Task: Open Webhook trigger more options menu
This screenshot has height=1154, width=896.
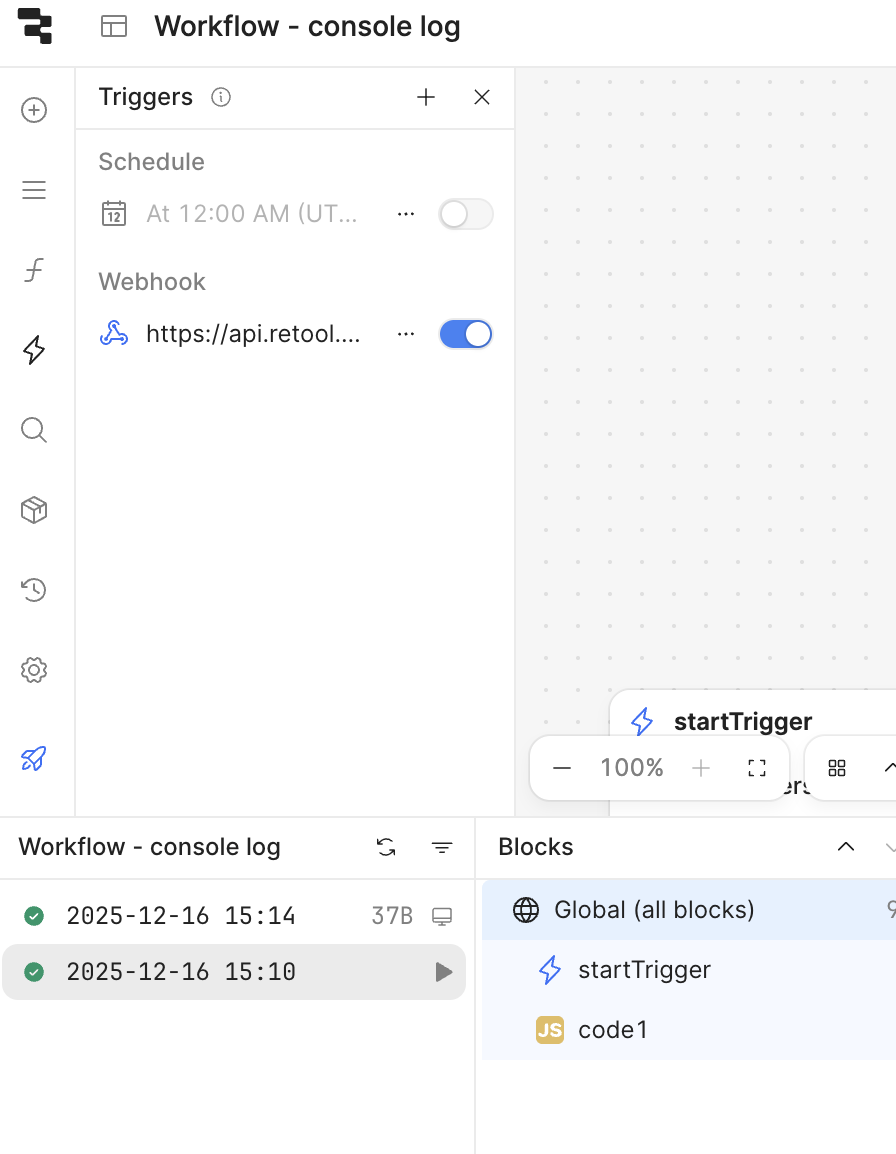Action: click(406, 334)
